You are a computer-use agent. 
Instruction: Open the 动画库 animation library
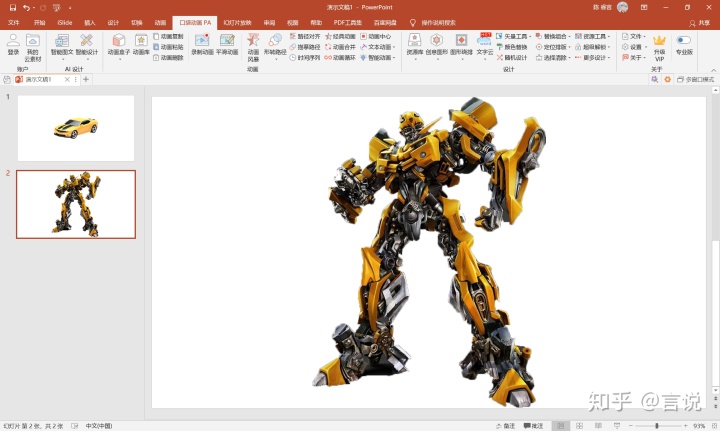(x=141, y=45)
